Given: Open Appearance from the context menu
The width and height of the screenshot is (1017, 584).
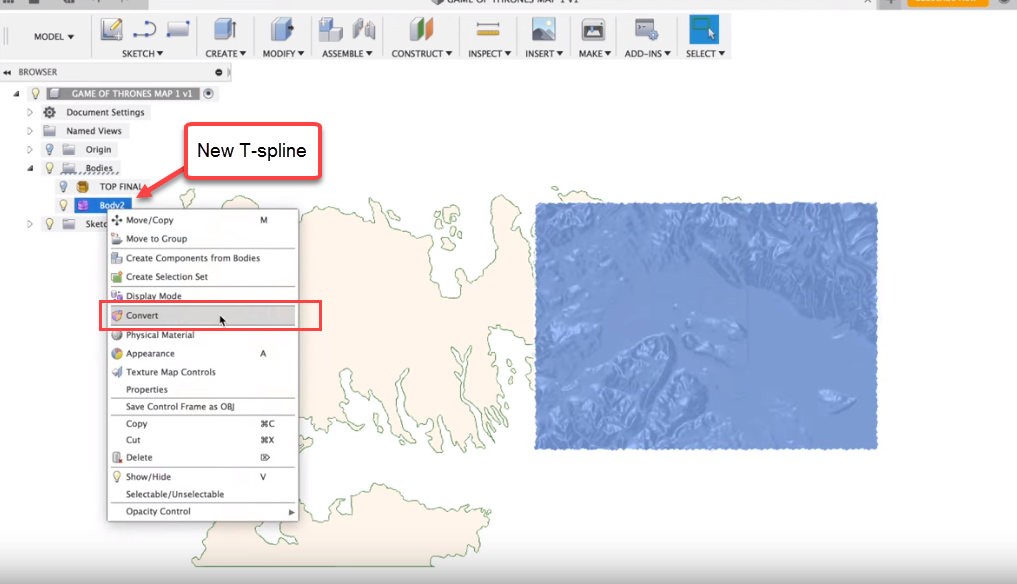Looking at the screenshot, I should [202, 354].
